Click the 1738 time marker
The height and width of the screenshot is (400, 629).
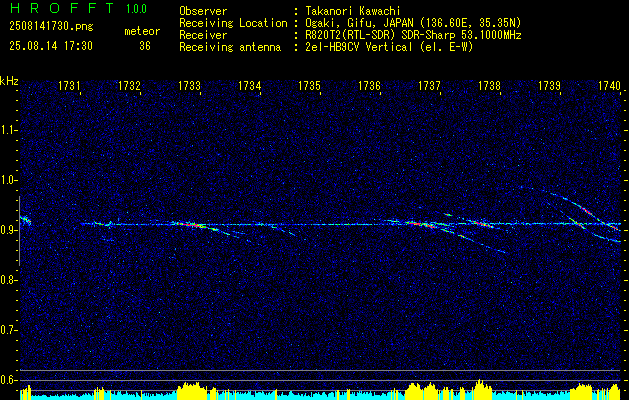490,86
